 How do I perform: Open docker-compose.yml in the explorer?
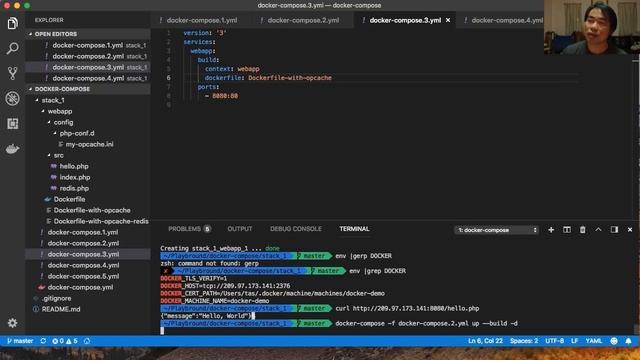(80, 287)
